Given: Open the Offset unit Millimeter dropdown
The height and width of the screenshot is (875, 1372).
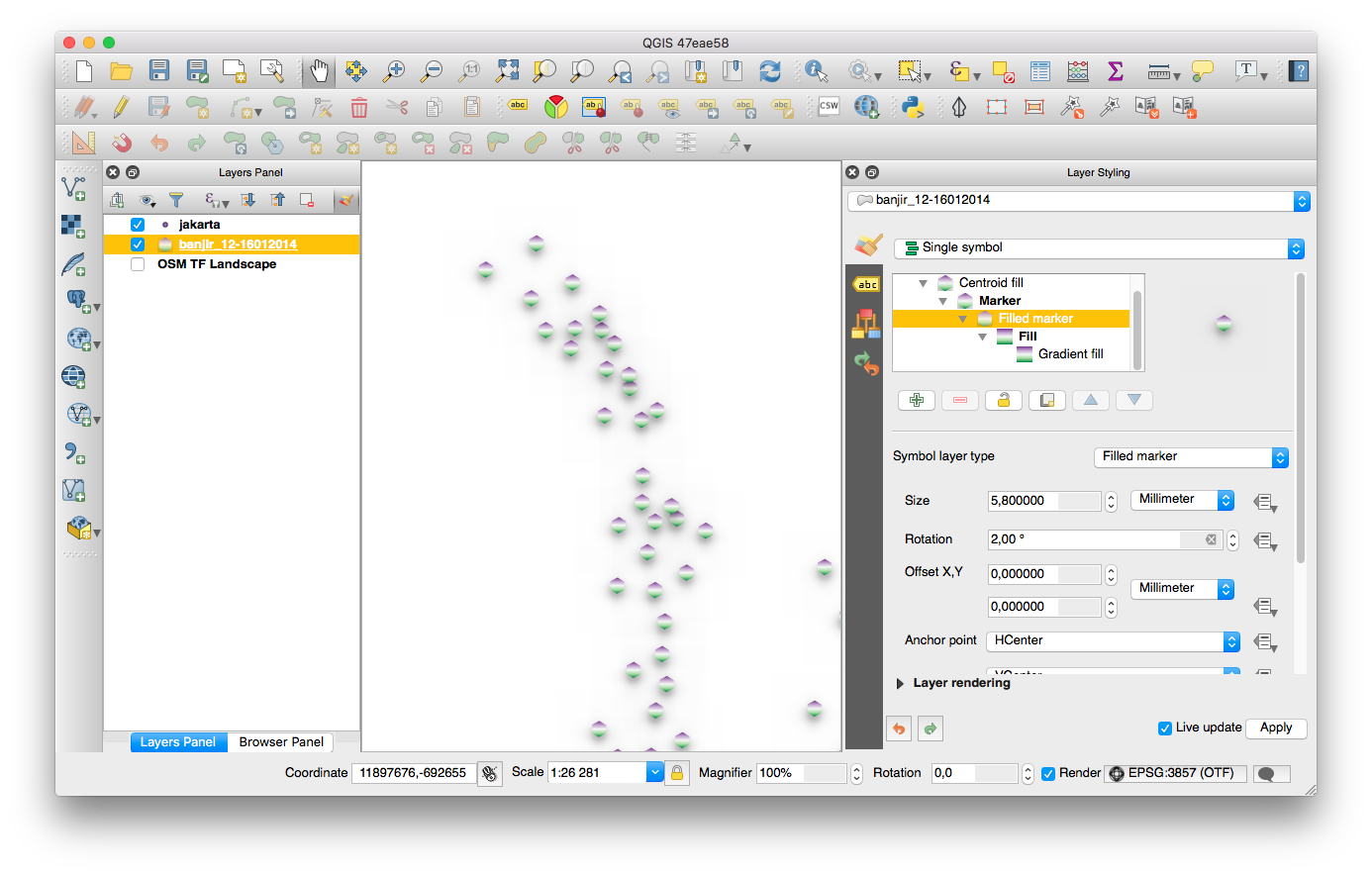Looking at the screenshot, I should [1182, 588].
